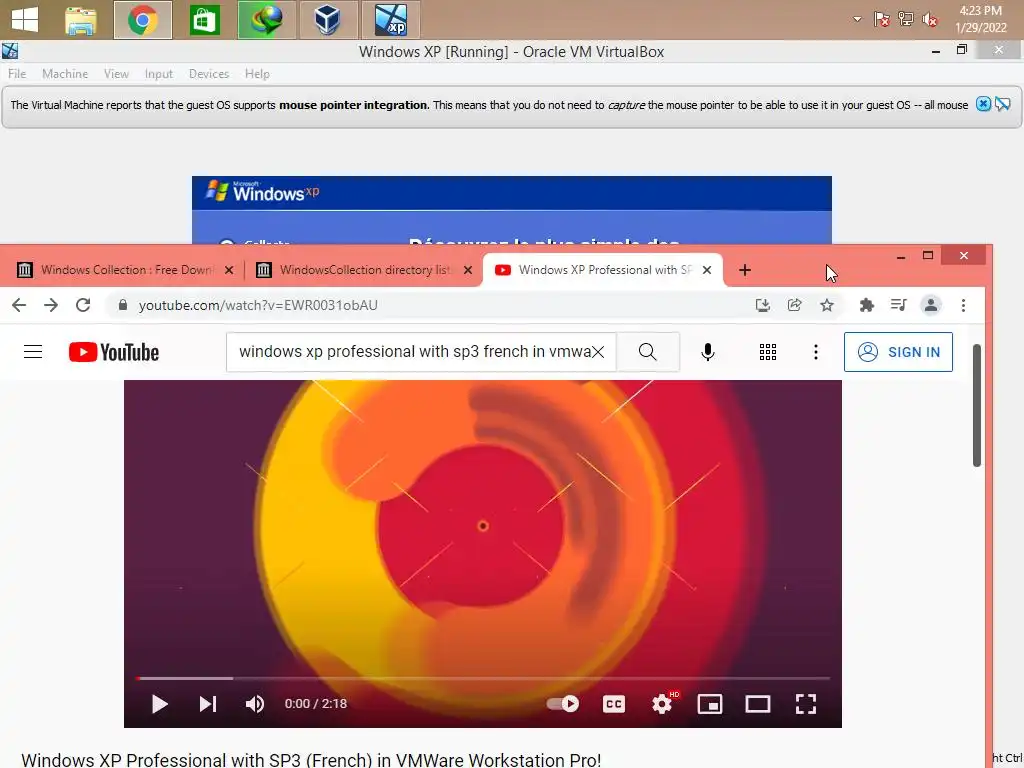Click the install app icon in address bar
Viewport: 1024px width, 768px height.
762,305
